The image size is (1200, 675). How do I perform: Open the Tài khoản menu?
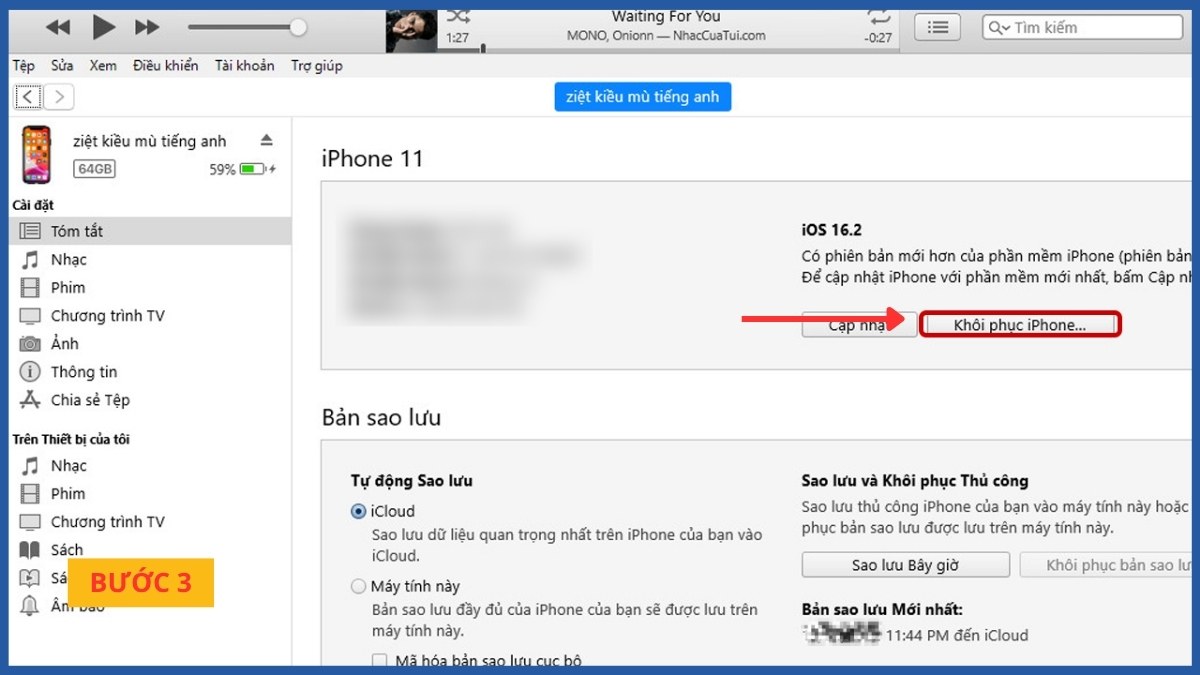pos(244,66)
